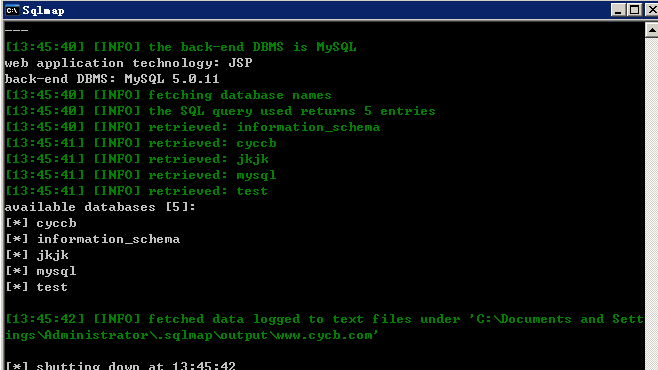Click the 'retrieved: cyccb' log line
Image resolution: width=658 pixels, height=370 pixels.
[x=141, y=143]
